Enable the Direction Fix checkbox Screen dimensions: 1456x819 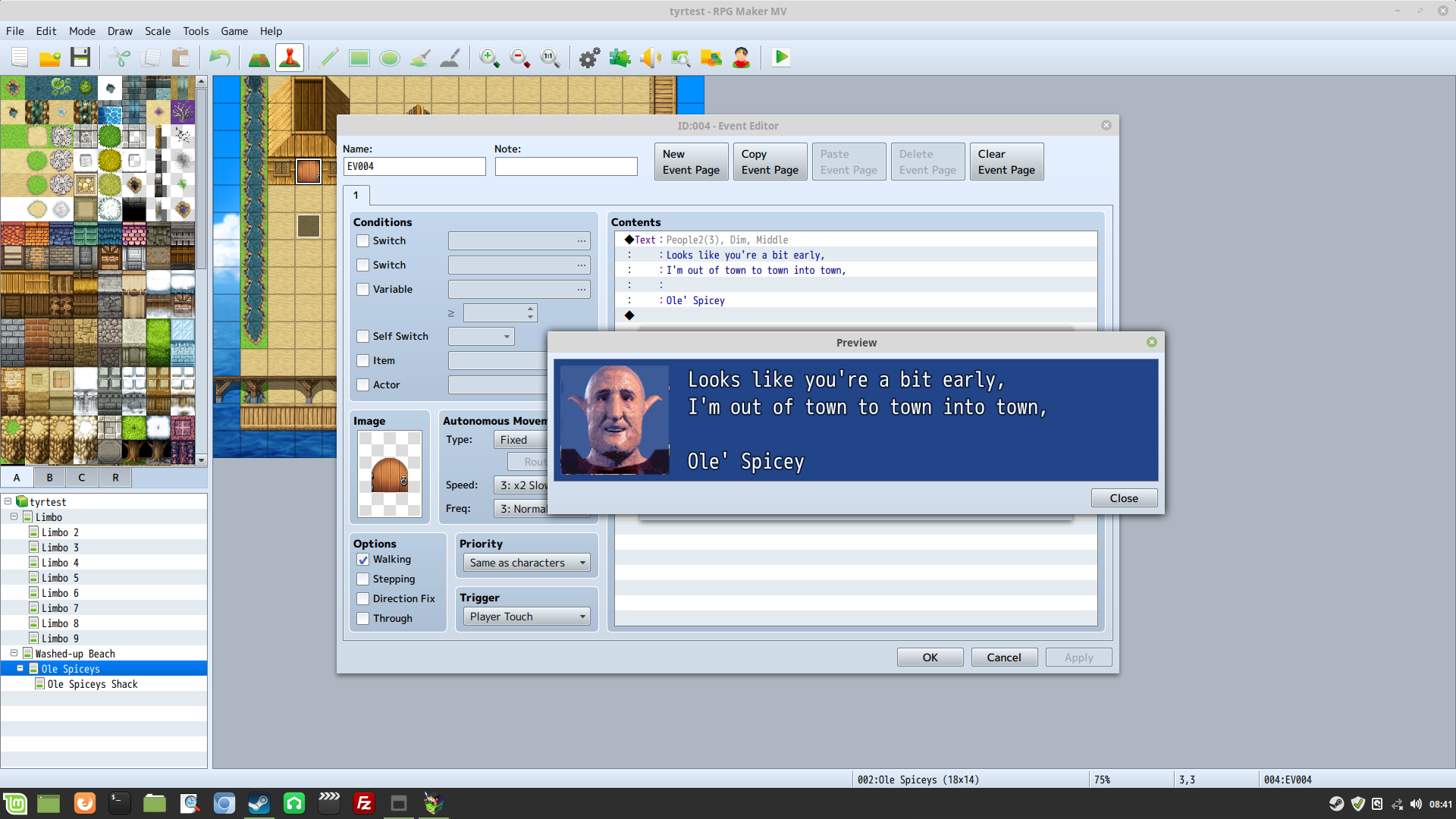[x=363, y=599]
